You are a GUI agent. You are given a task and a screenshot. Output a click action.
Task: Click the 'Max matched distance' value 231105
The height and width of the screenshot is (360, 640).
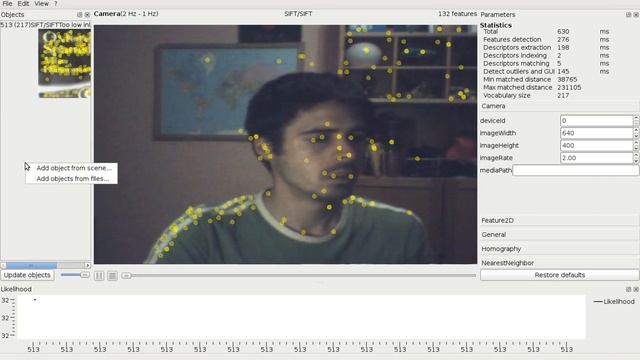569,87
